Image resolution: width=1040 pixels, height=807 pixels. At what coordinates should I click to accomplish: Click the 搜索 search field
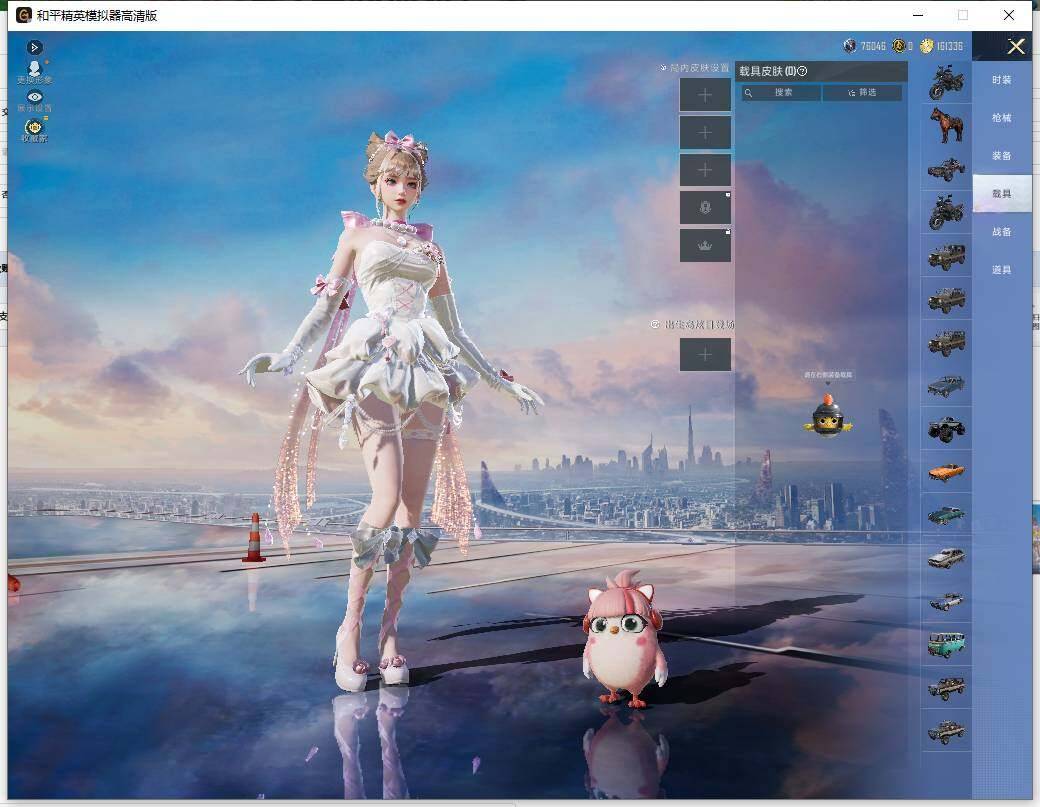click(781, 93)
